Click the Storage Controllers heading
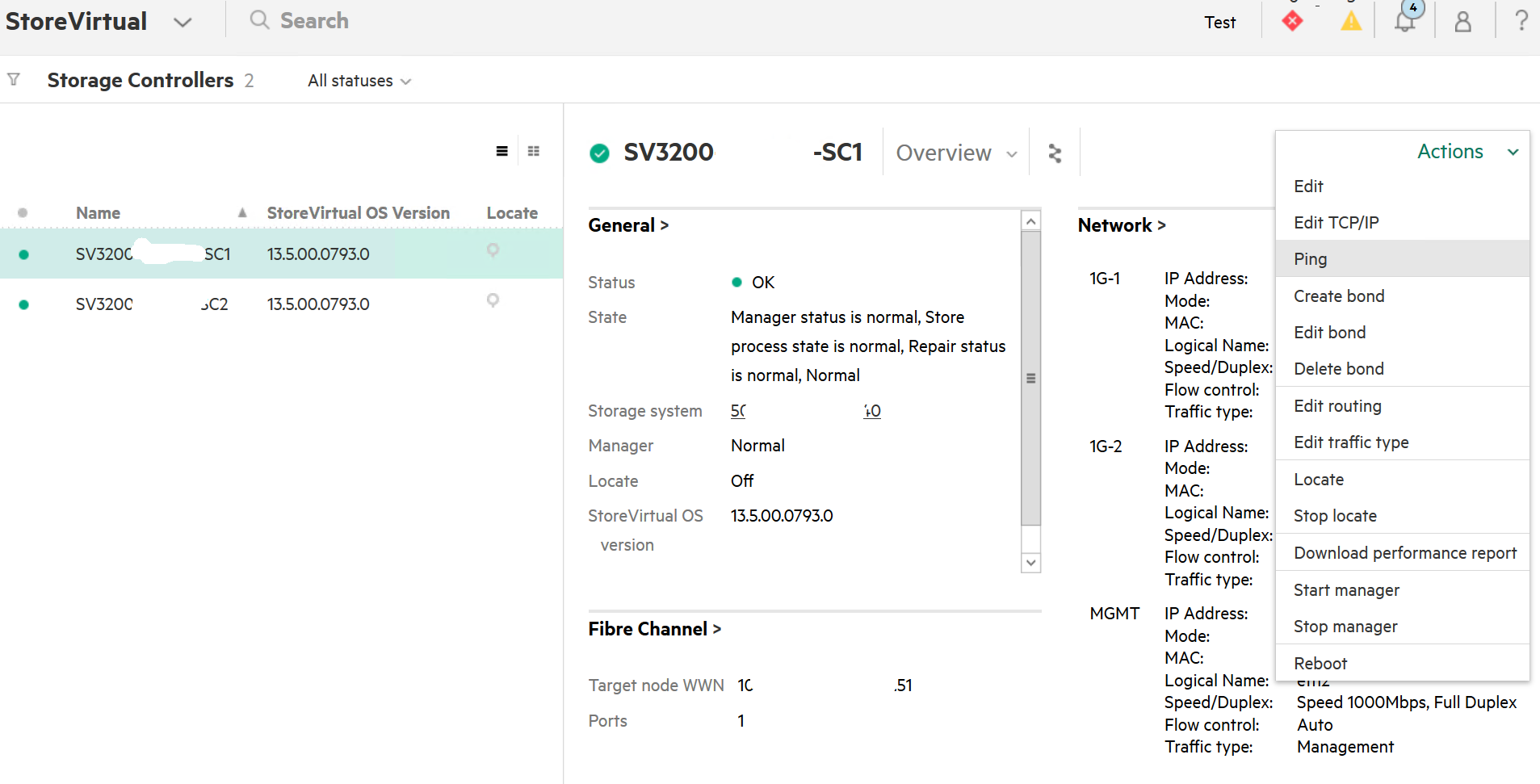This screenshot has height=784, width=1540. 141,80
